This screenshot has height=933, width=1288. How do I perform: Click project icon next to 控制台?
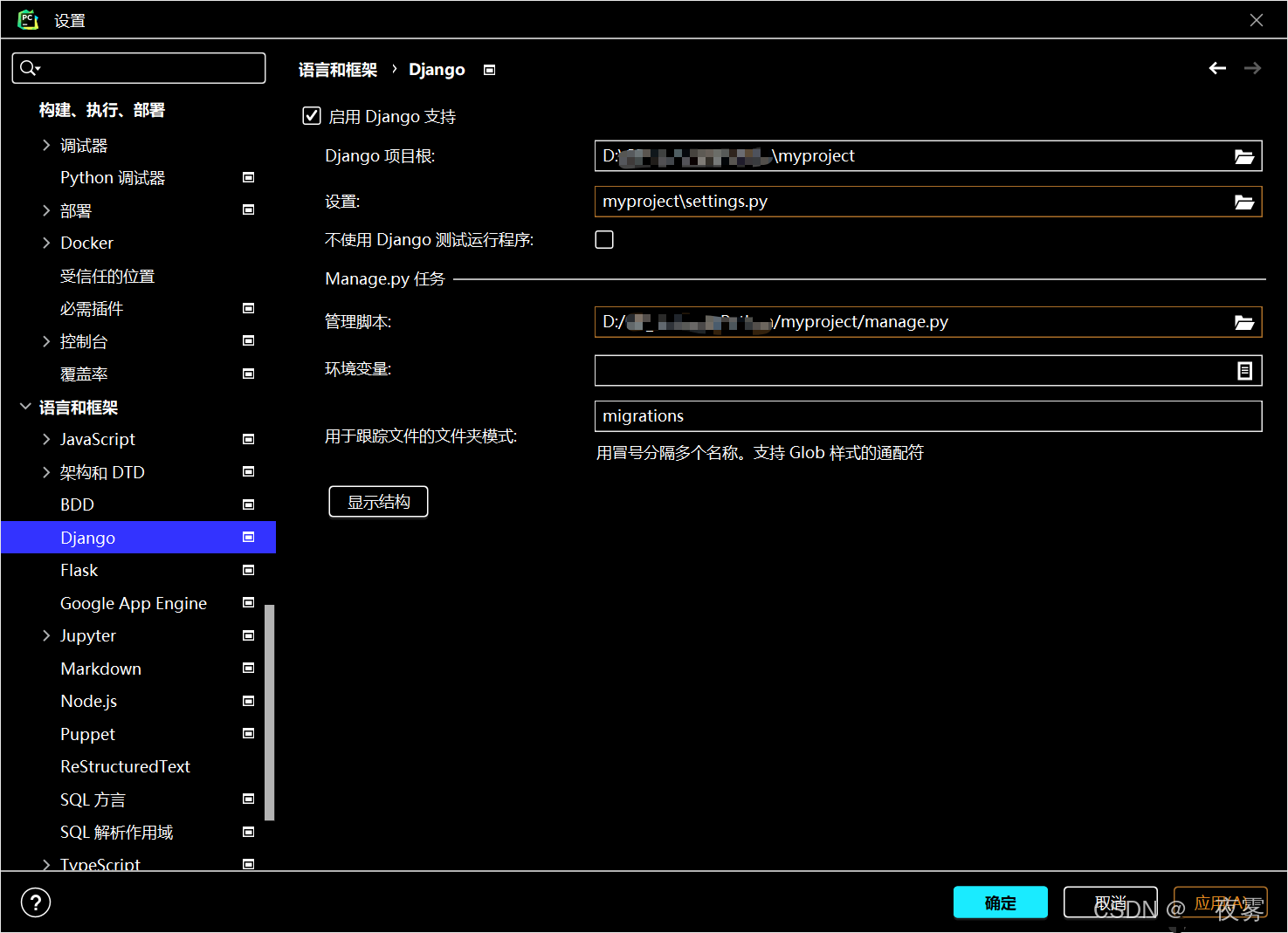[x=248, y=340]
